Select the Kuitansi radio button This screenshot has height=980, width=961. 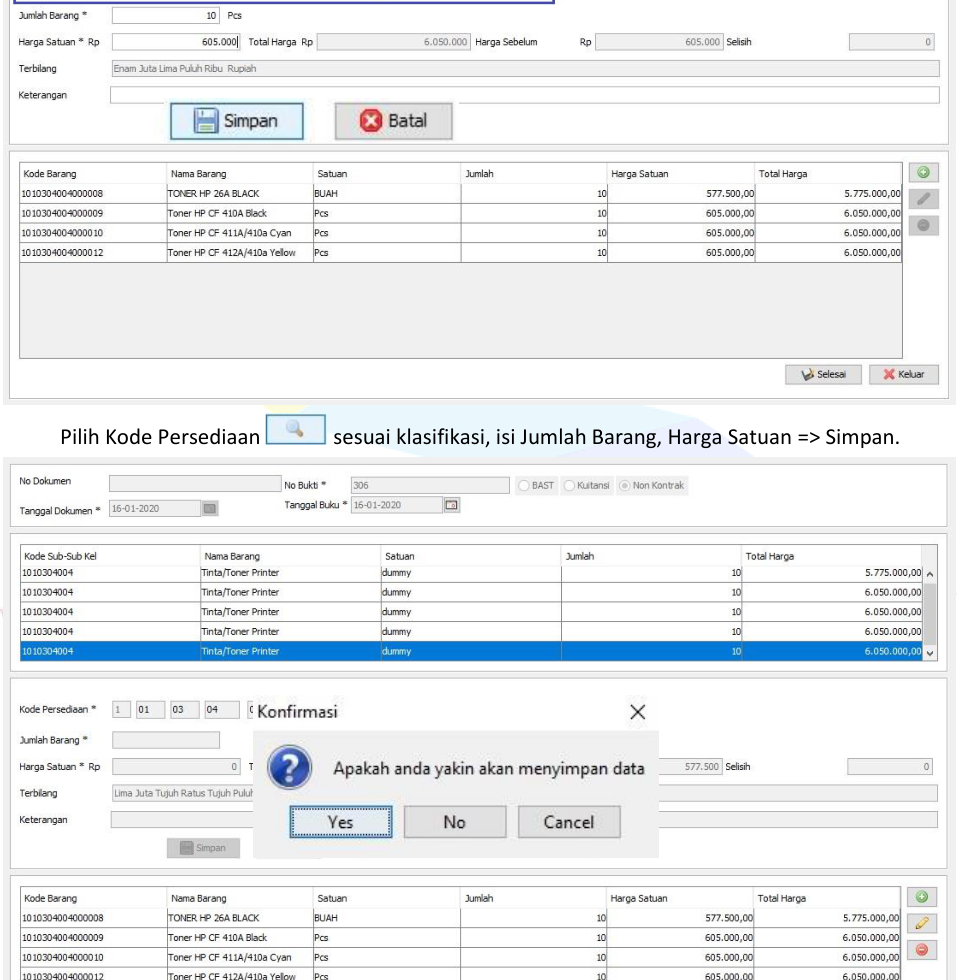[x=573, y=486]
